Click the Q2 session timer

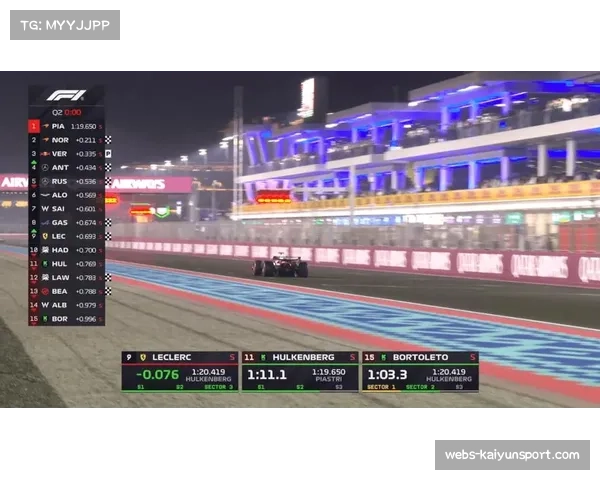click(x=66, y=112)
